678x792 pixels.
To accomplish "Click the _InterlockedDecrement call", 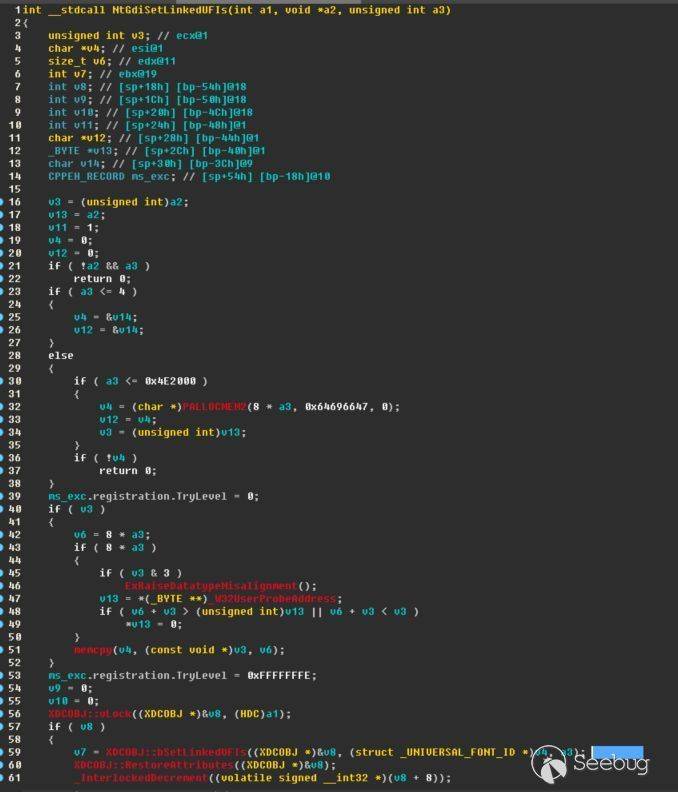I will pyautogui.click(x=140, y=778).
